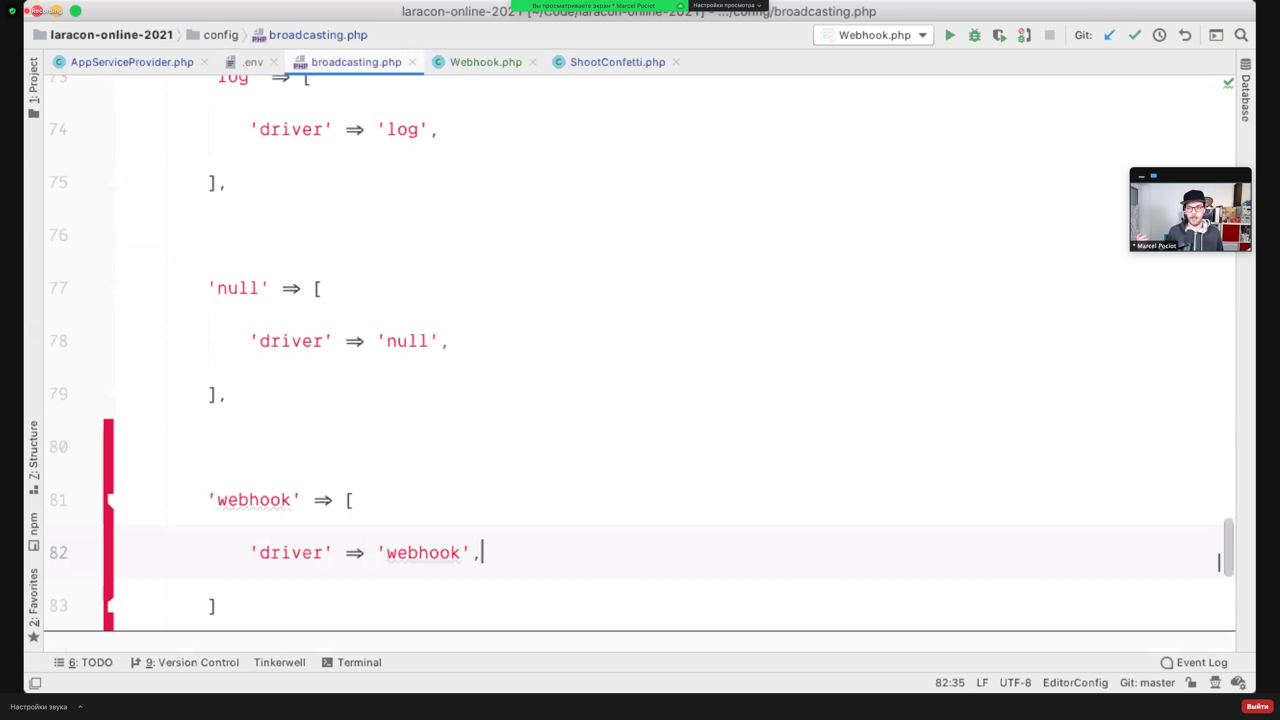Switch to the ShootConfetti.php tab

click(x=617, y=62)
